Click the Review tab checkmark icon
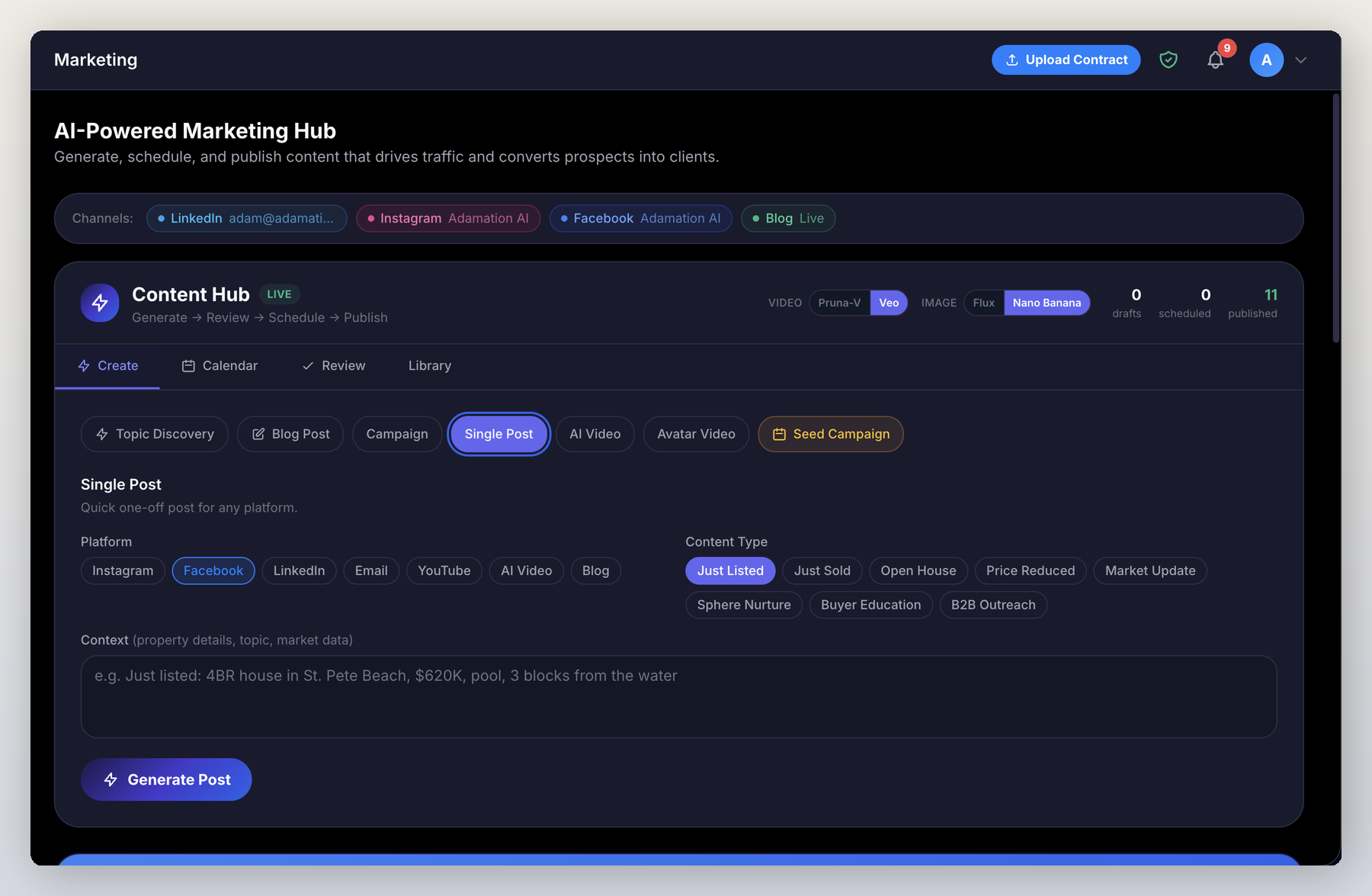 point(307,365)
